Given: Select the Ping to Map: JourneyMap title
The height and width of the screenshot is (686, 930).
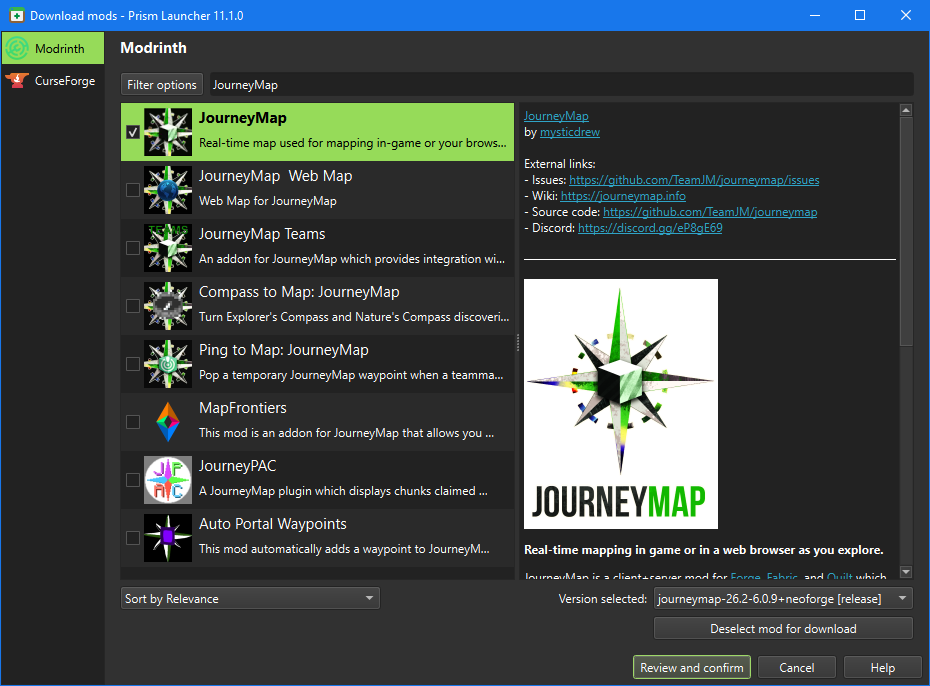Looking at the screenshot, I should [x=284, y=350].
